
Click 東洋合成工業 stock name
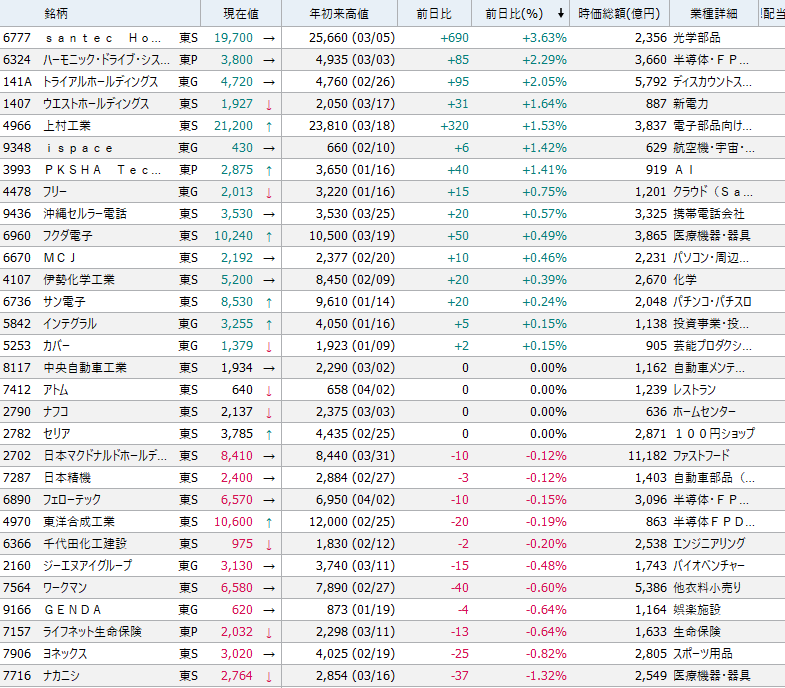point(79,522)
